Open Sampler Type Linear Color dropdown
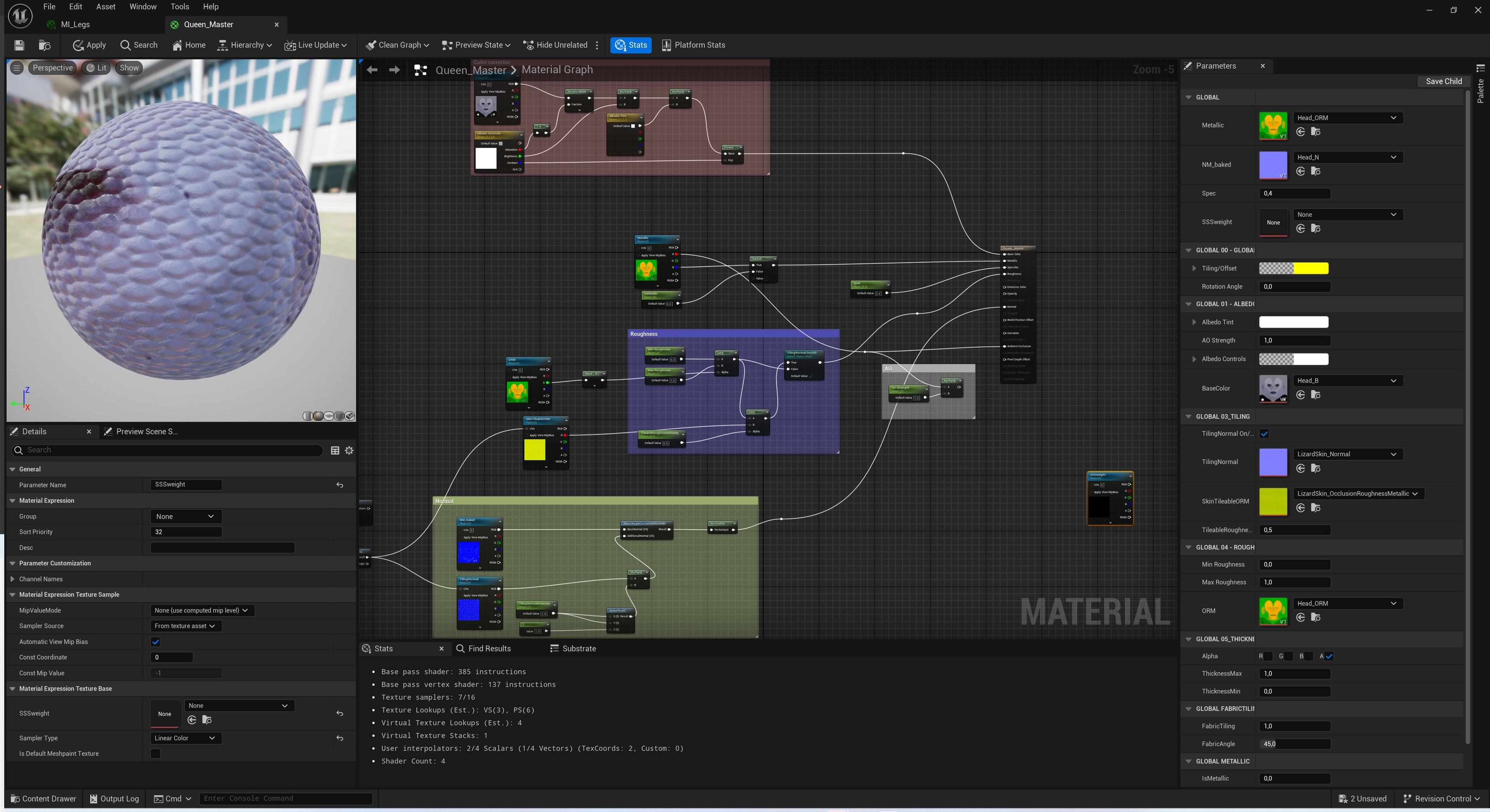 pyautogui.click(x=185, y=739)
